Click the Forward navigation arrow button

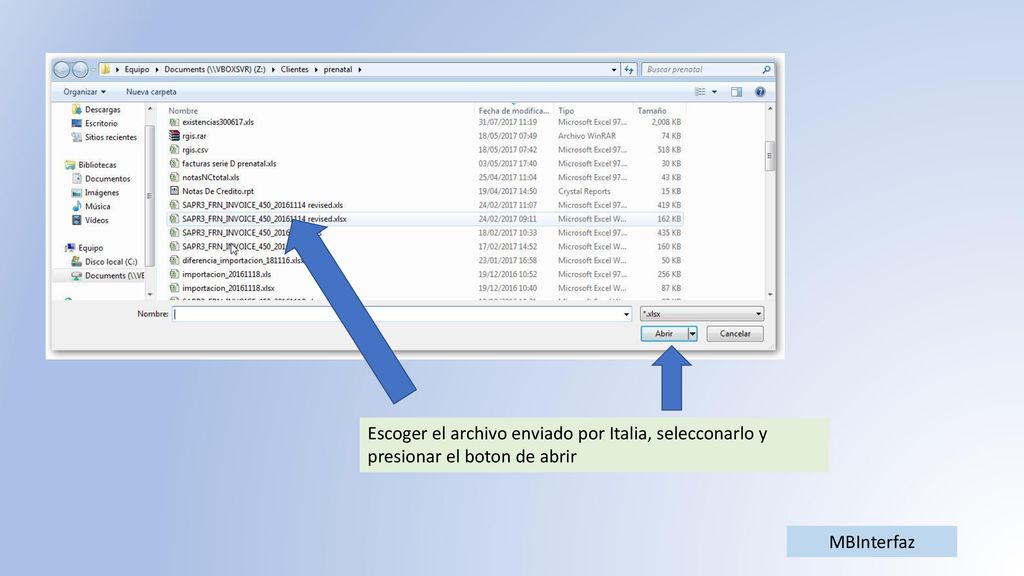tap(80, 69)
